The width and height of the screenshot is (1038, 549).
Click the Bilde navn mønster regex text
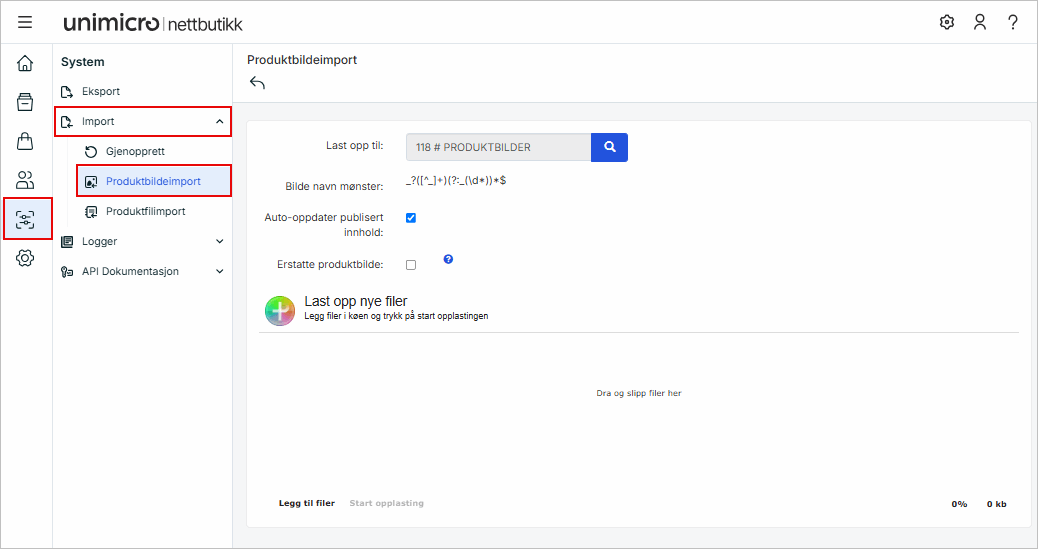[456, 180]
